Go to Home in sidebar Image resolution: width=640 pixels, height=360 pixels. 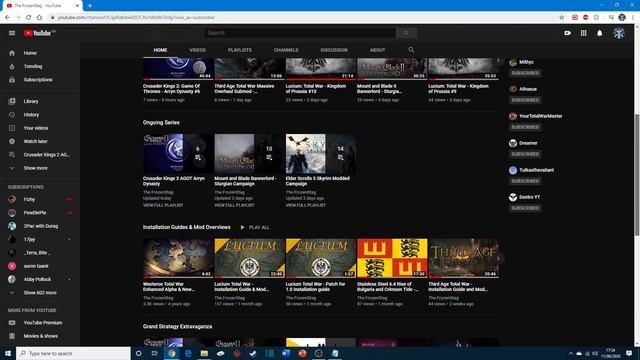(x=40, y=53)
